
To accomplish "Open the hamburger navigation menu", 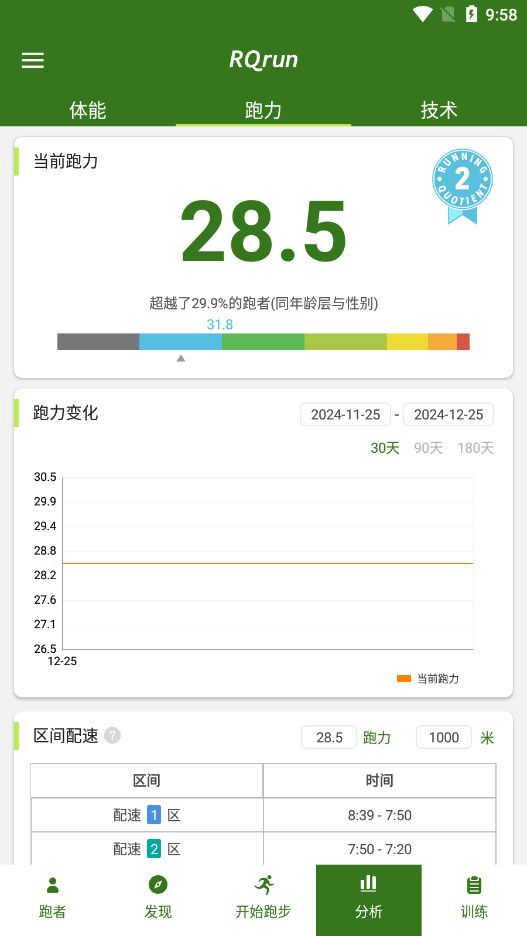I will [33, 60].
